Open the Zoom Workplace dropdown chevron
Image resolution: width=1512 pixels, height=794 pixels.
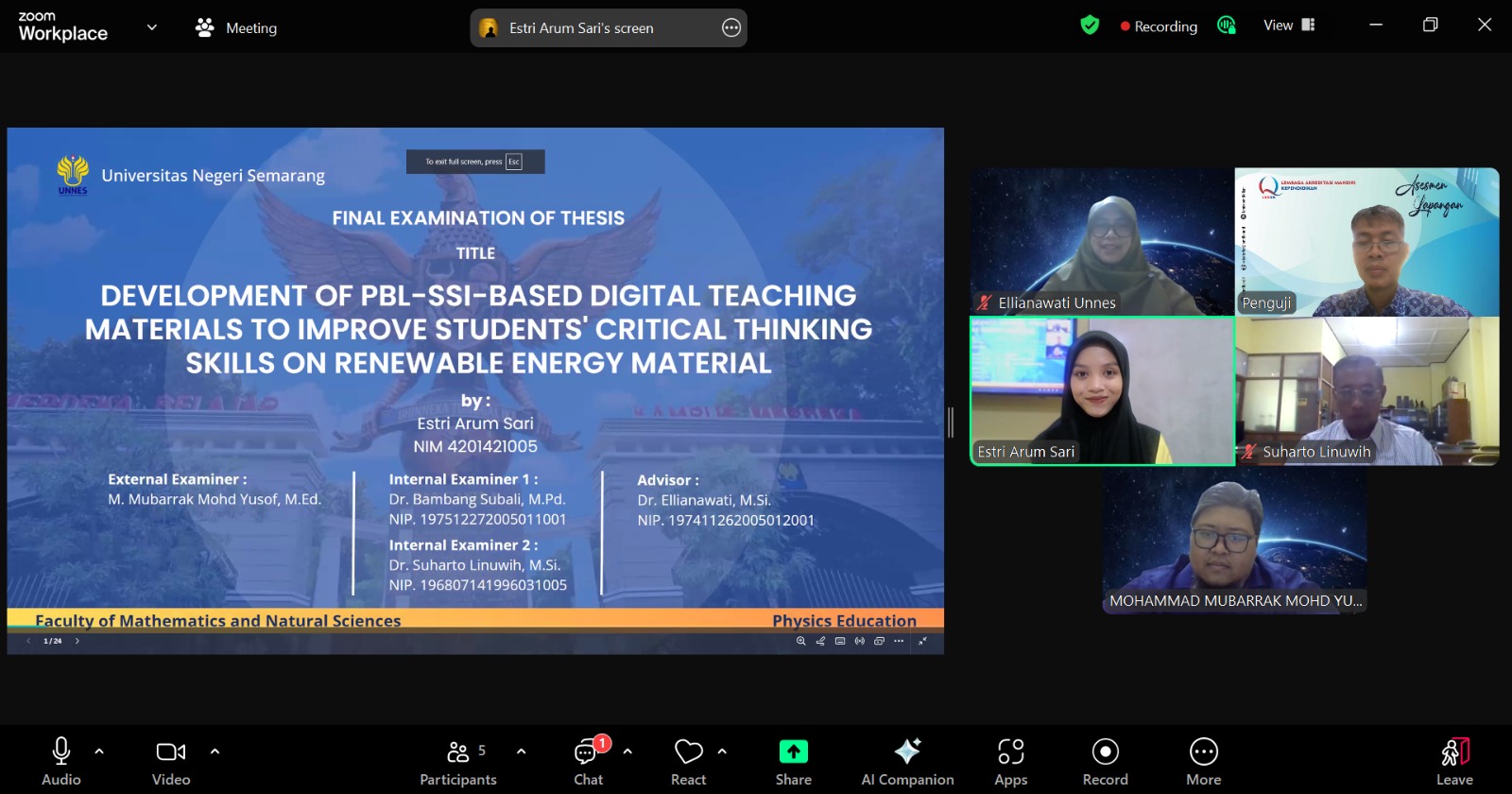coord(151,27)
